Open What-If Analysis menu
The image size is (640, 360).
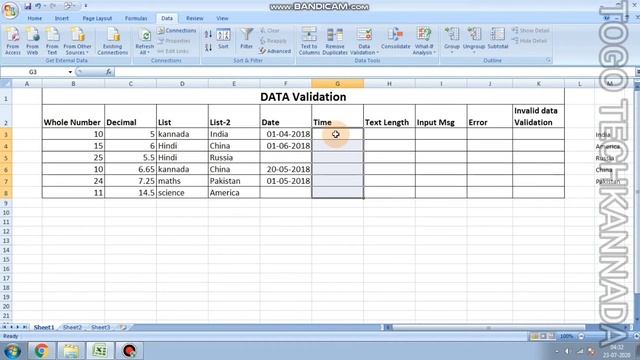click(424, 41)
